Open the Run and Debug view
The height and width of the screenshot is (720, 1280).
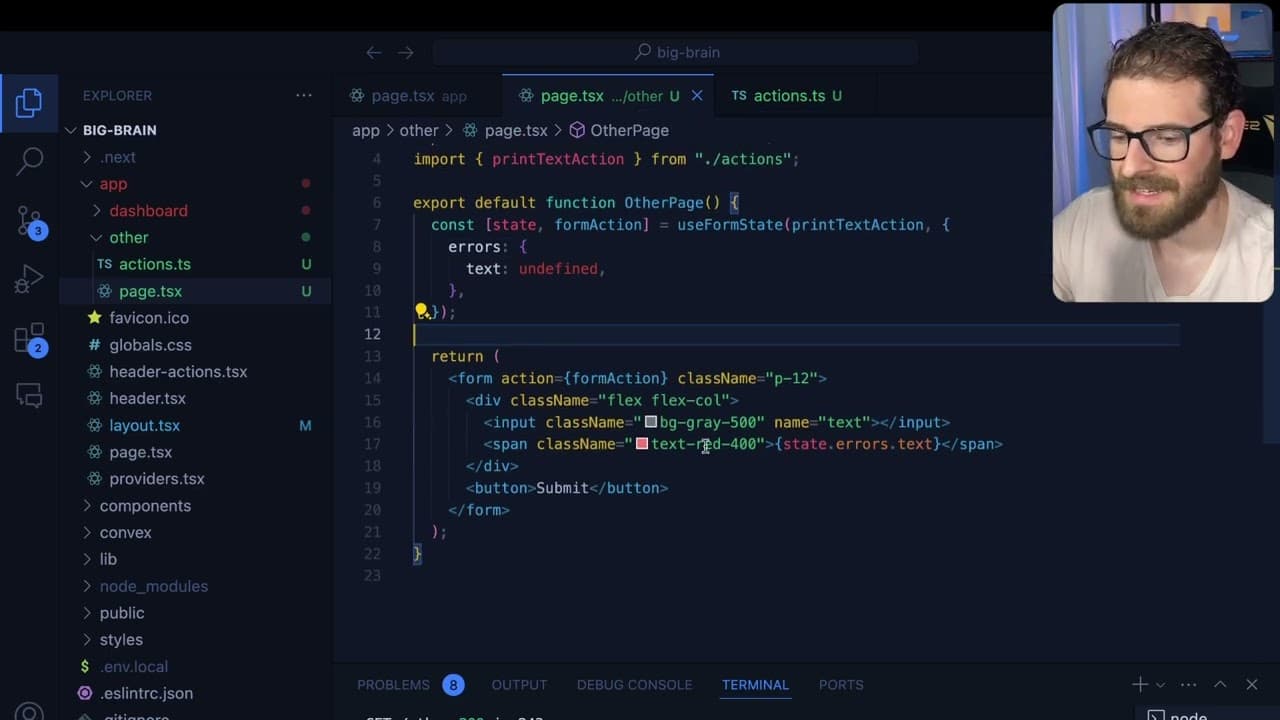point(29,279)
